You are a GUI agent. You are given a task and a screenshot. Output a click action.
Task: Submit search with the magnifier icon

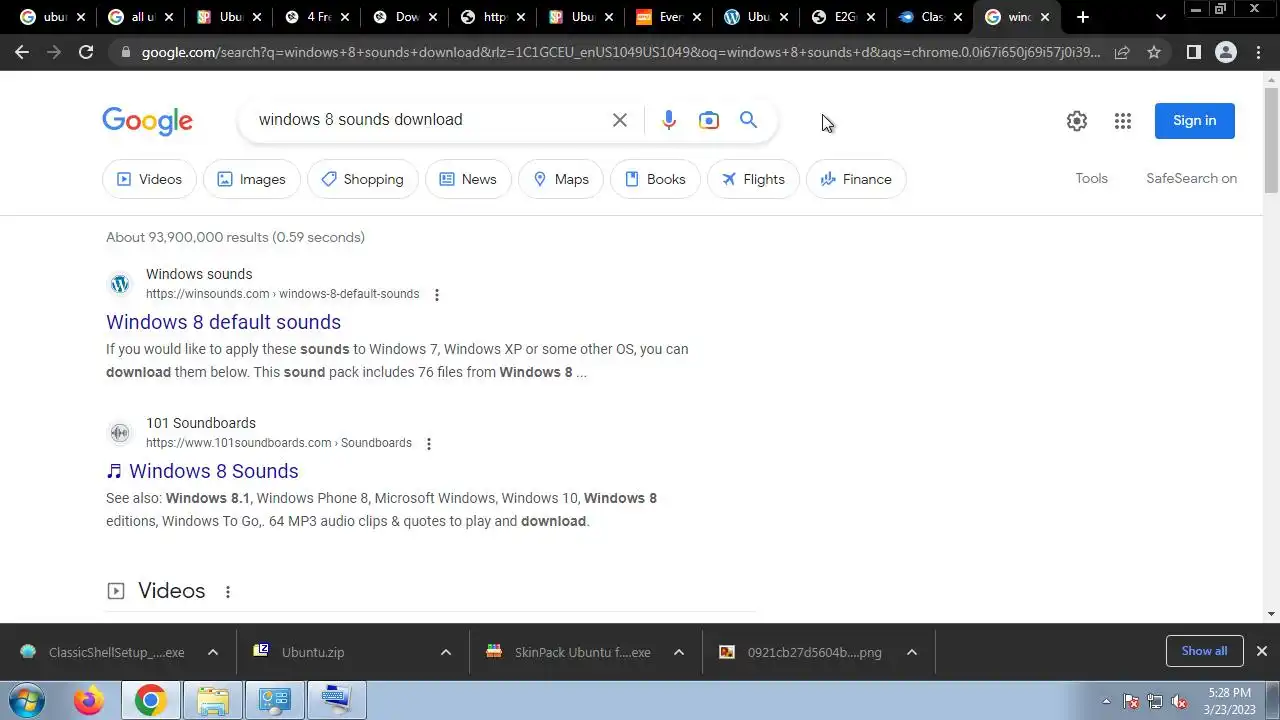748,120
